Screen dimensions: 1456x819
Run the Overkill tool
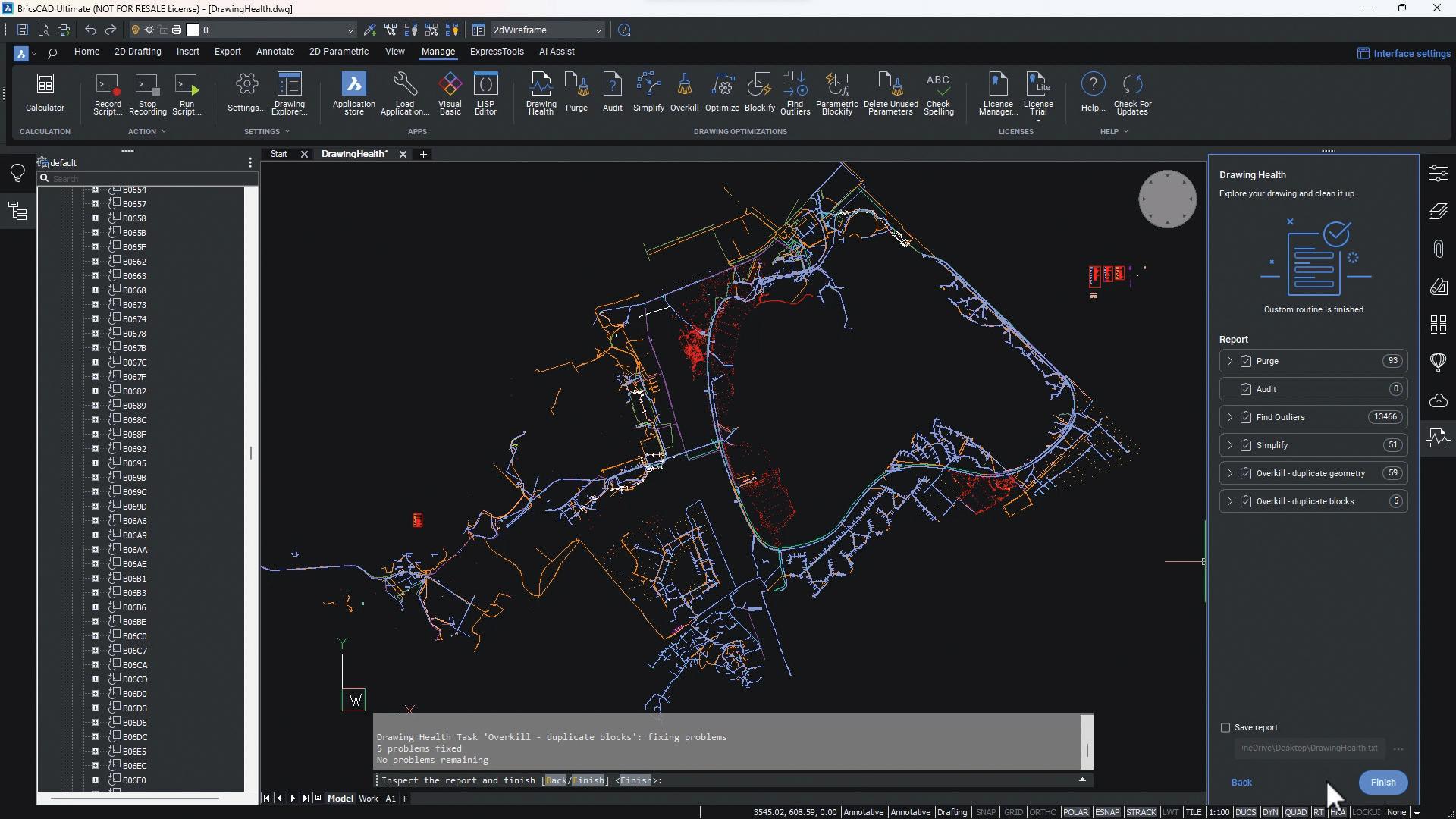(x=684, y=93)
